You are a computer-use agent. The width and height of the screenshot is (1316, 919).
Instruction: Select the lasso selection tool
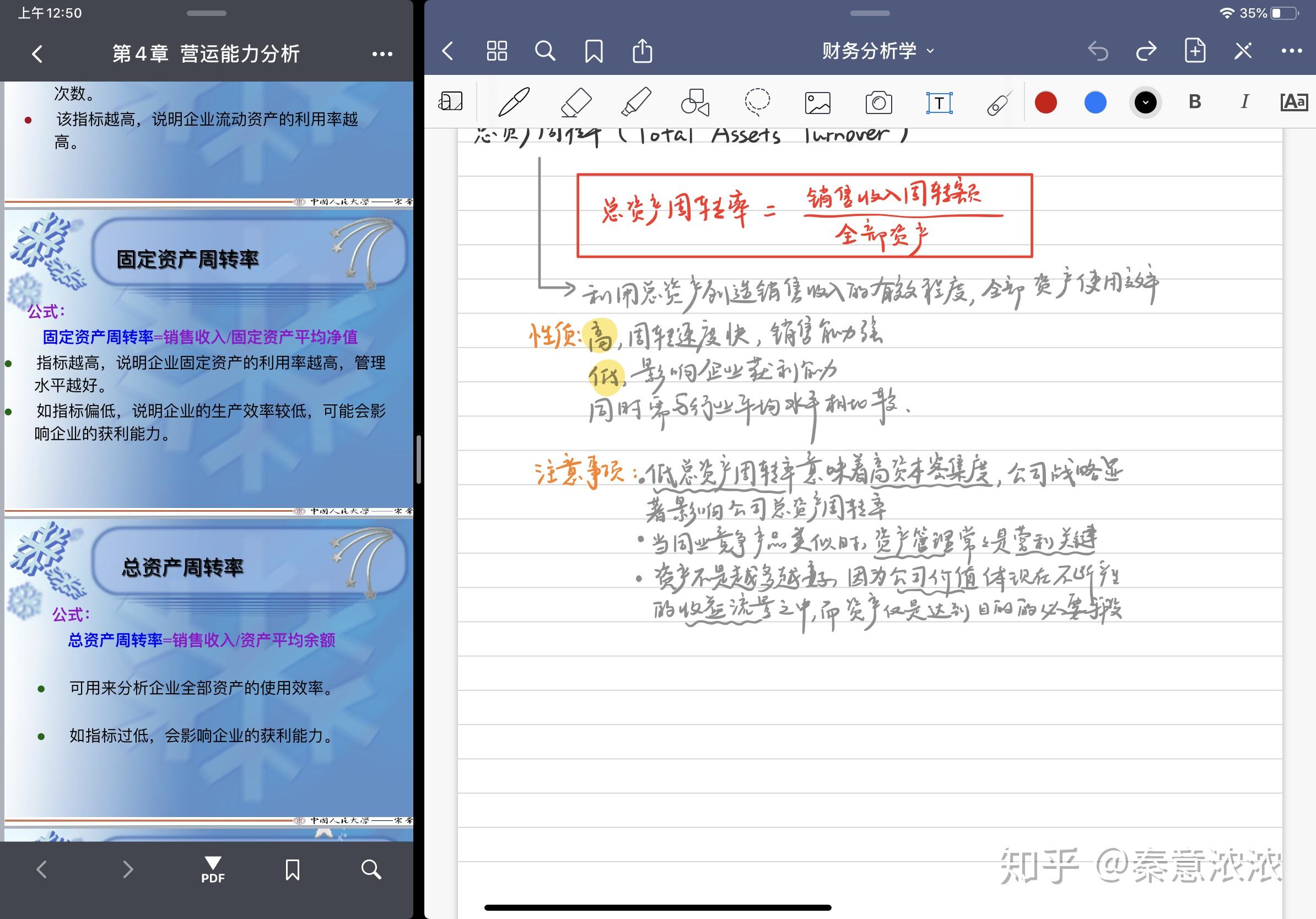coord(757,102)
